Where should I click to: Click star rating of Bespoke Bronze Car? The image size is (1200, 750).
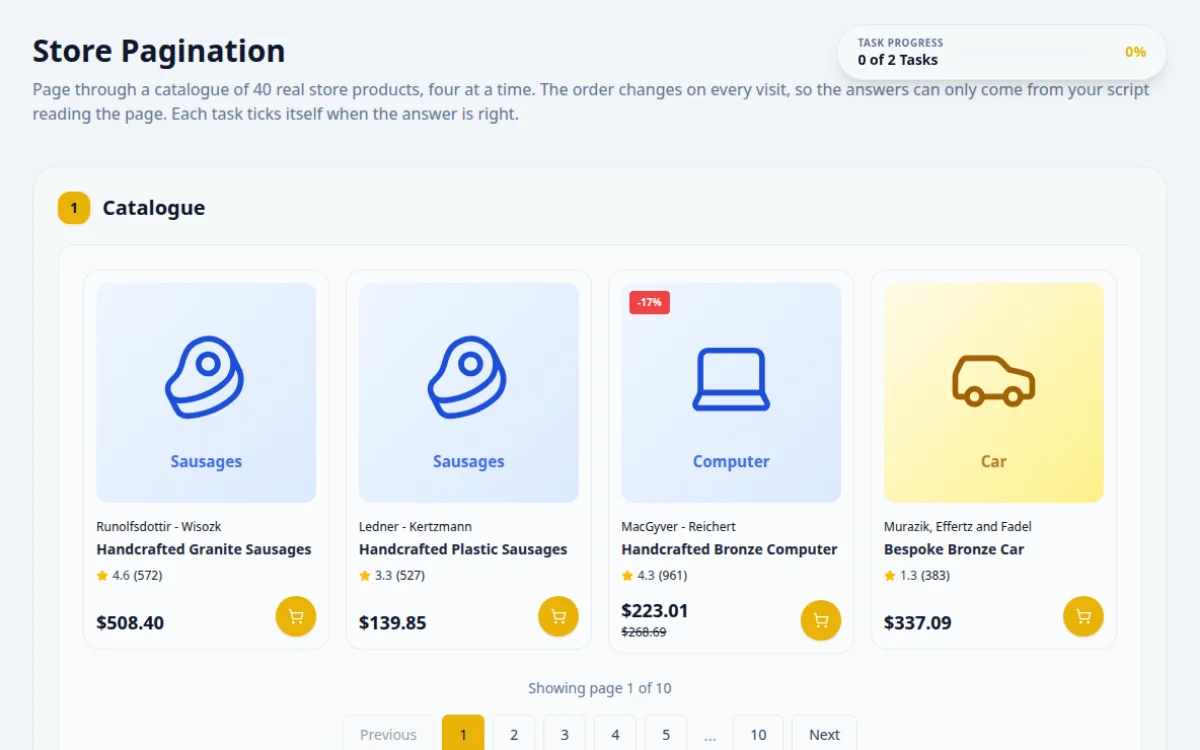click(917, 575)
